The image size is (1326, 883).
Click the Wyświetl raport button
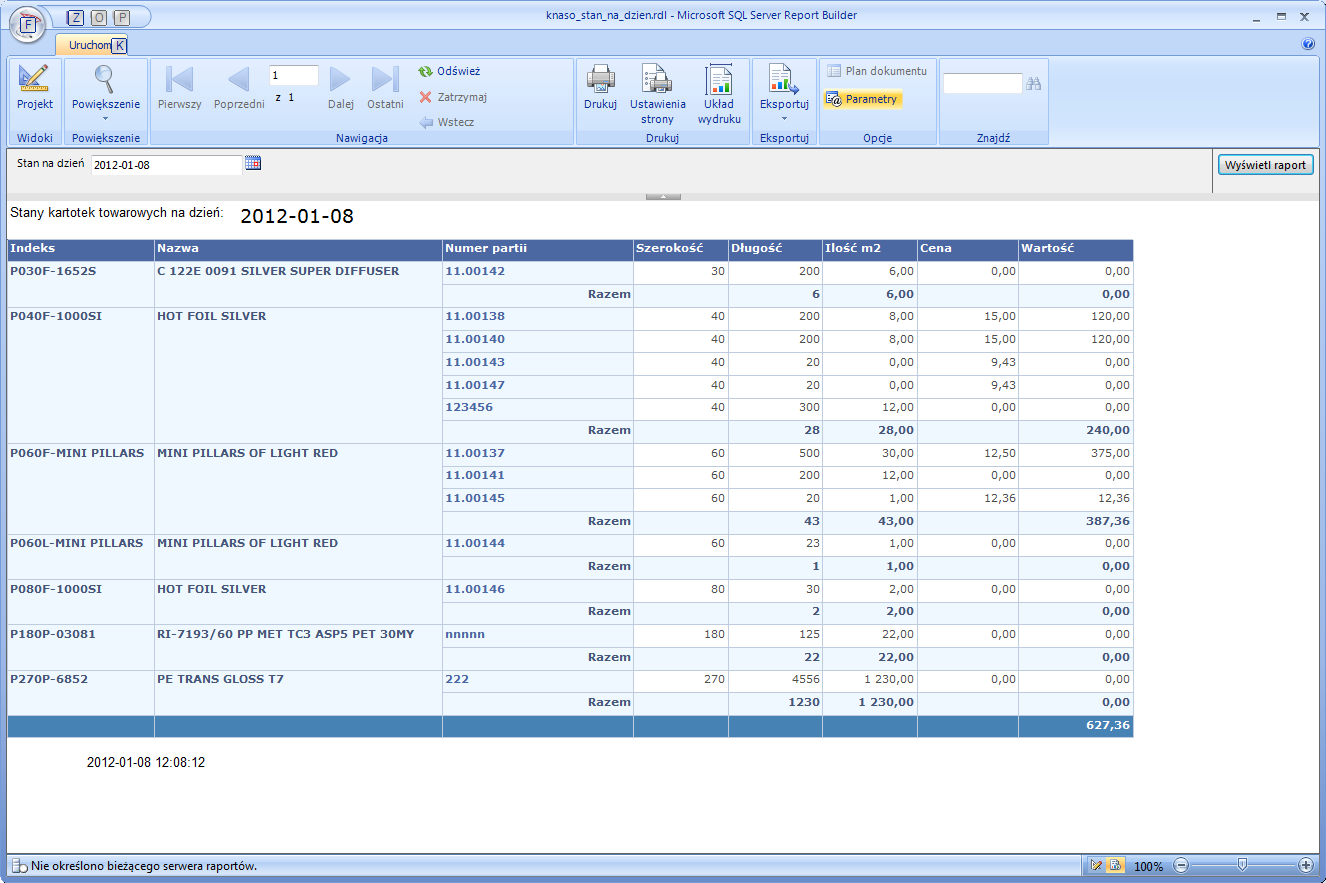(x=1264, y=165)
